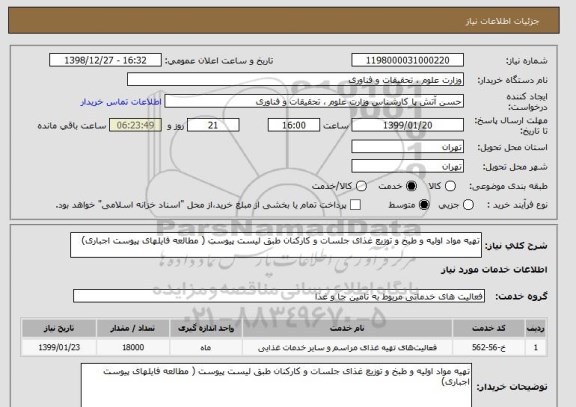Click the deadline date field 1399/01/20
This screenshot has width=576, height=407.
click(407, 125)
